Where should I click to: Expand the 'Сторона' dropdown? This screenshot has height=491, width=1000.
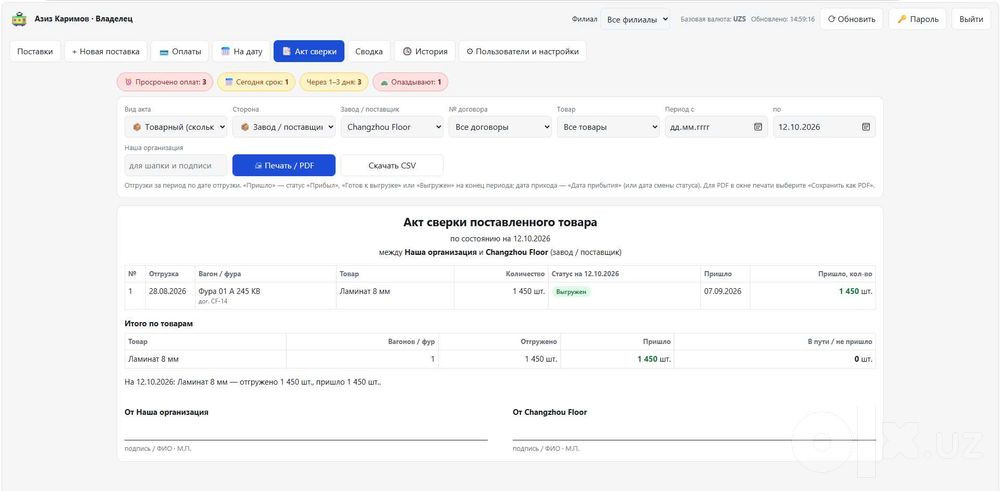284,127
